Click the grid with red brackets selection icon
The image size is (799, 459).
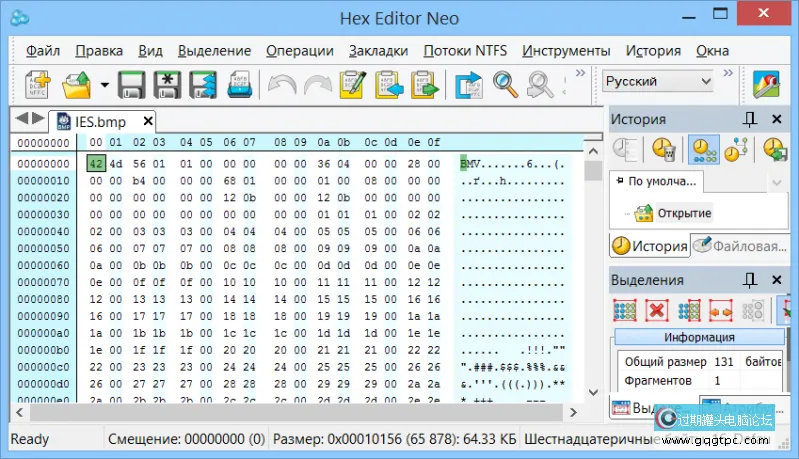click(689, 310)
